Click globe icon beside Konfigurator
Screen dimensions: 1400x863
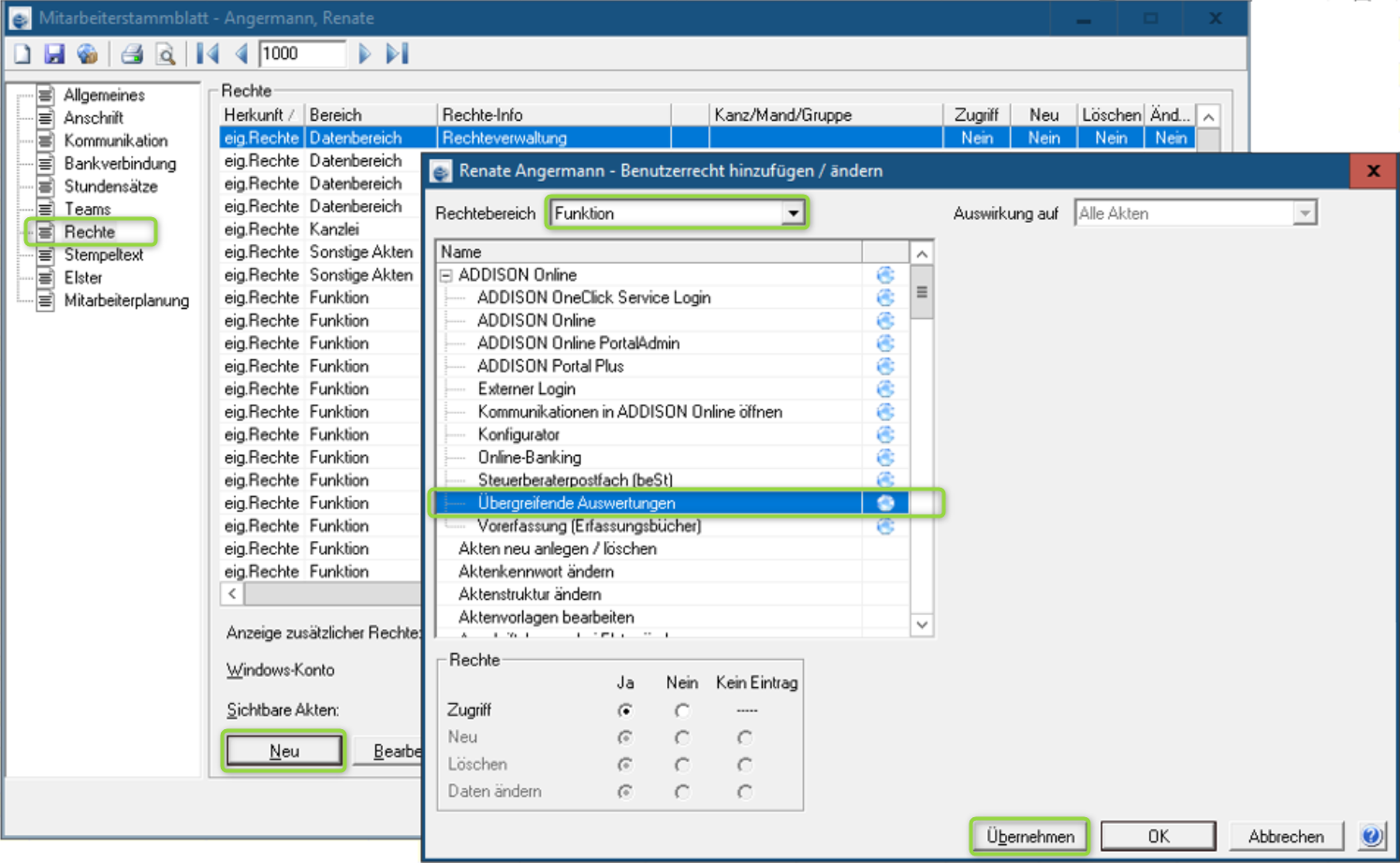point(885,435)
